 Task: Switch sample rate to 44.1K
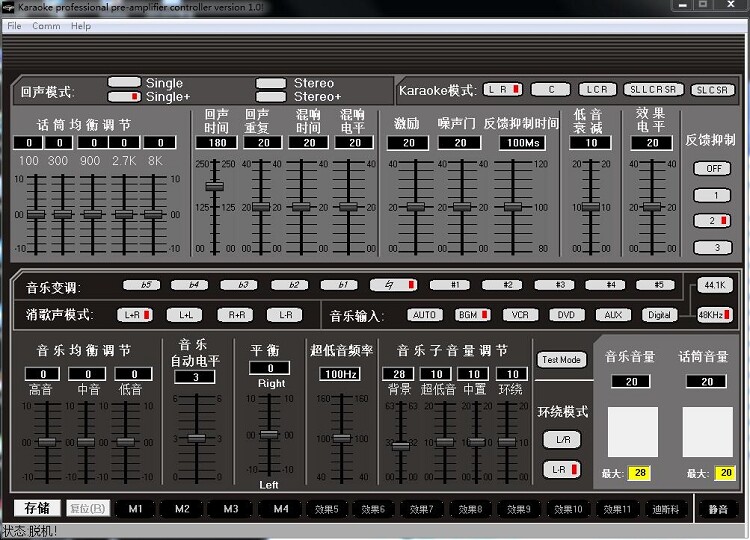(x=715, y=285)
